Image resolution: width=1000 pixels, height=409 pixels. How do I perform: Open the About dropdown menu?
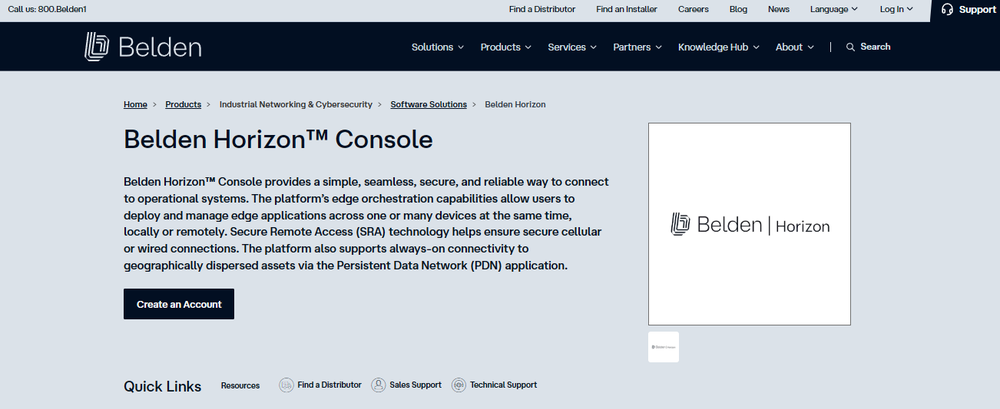click(795, 47)
